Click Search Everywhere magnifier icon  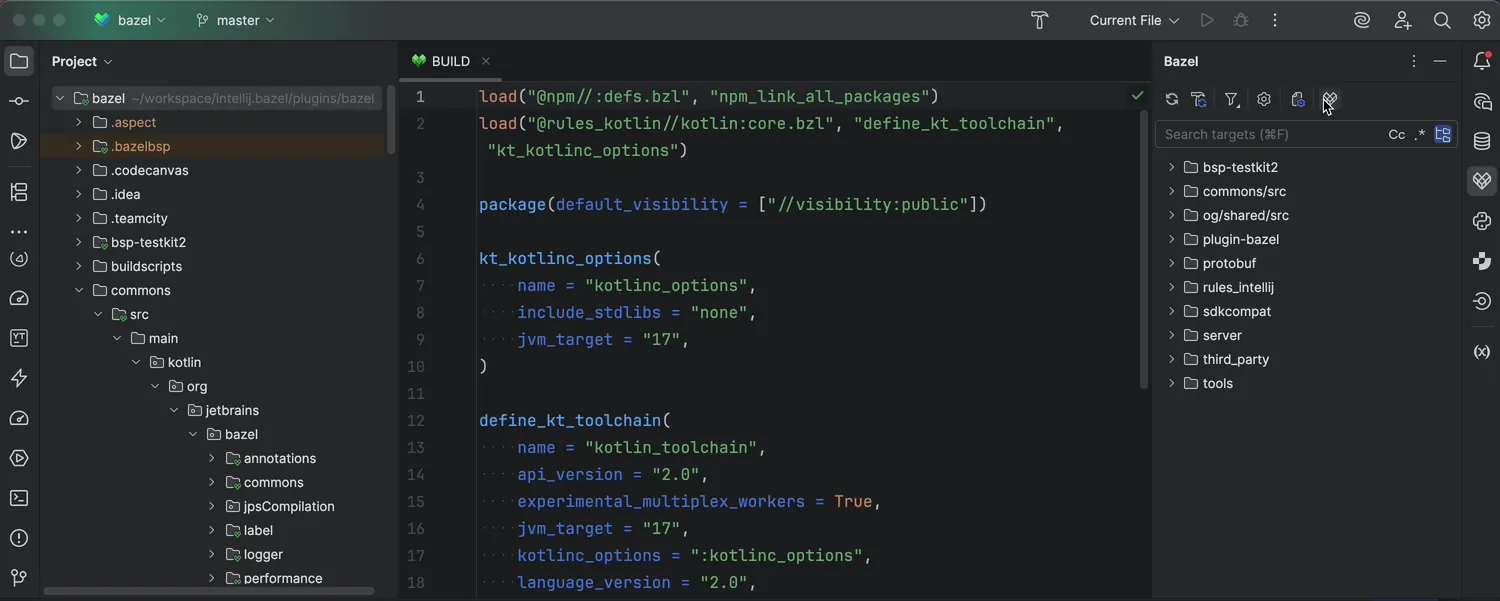(x=1442, y=20)
